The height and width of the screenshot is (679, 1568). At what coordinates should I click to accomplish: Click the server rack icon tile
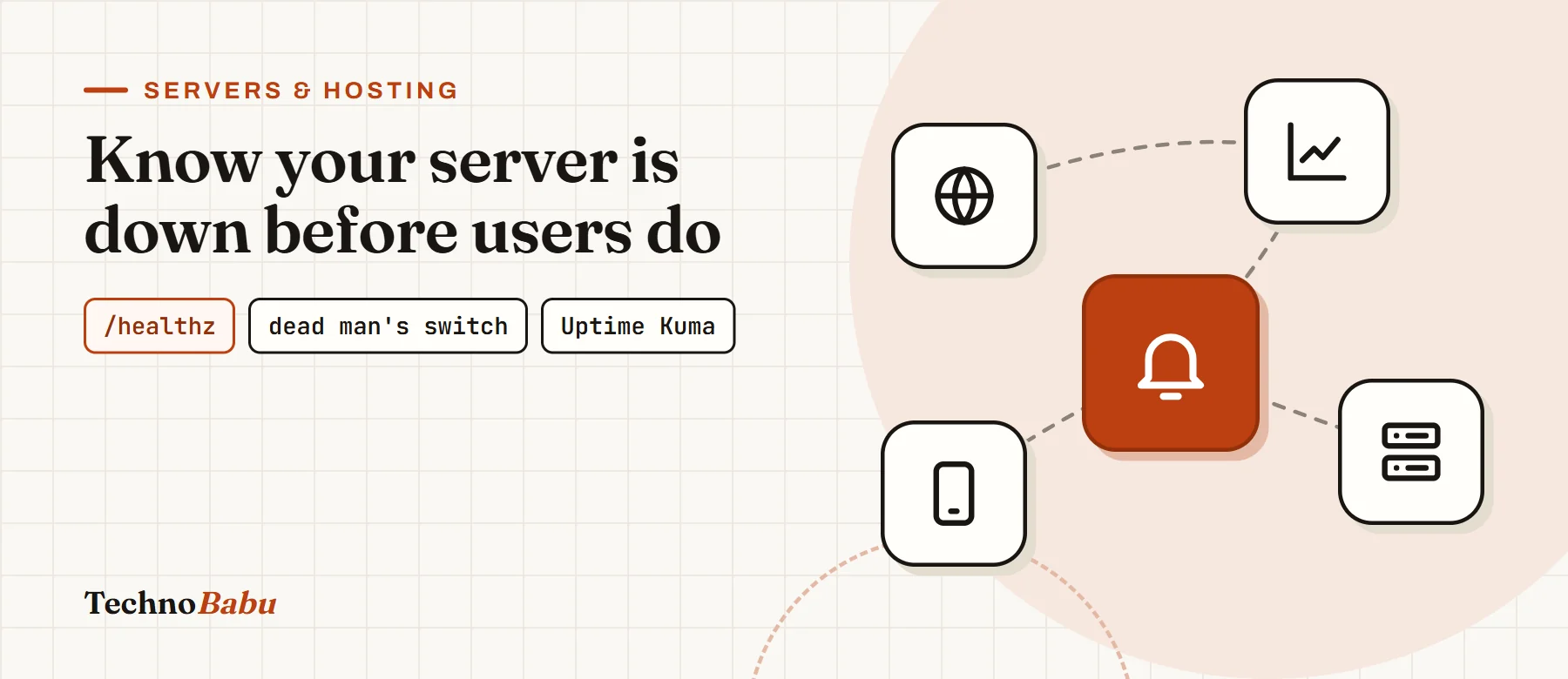click(1411, 452)
